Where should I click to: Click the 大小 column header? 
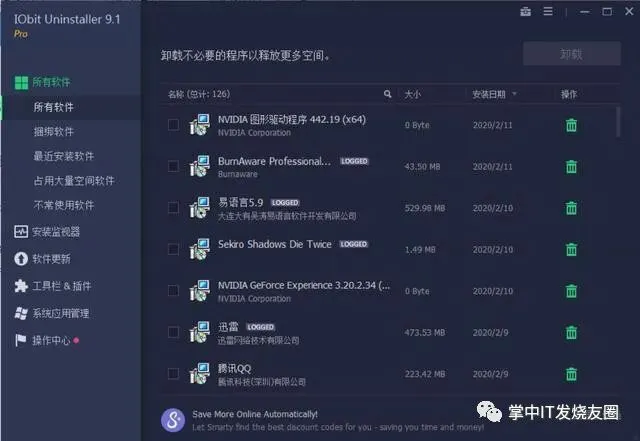[x=412, y=94]
